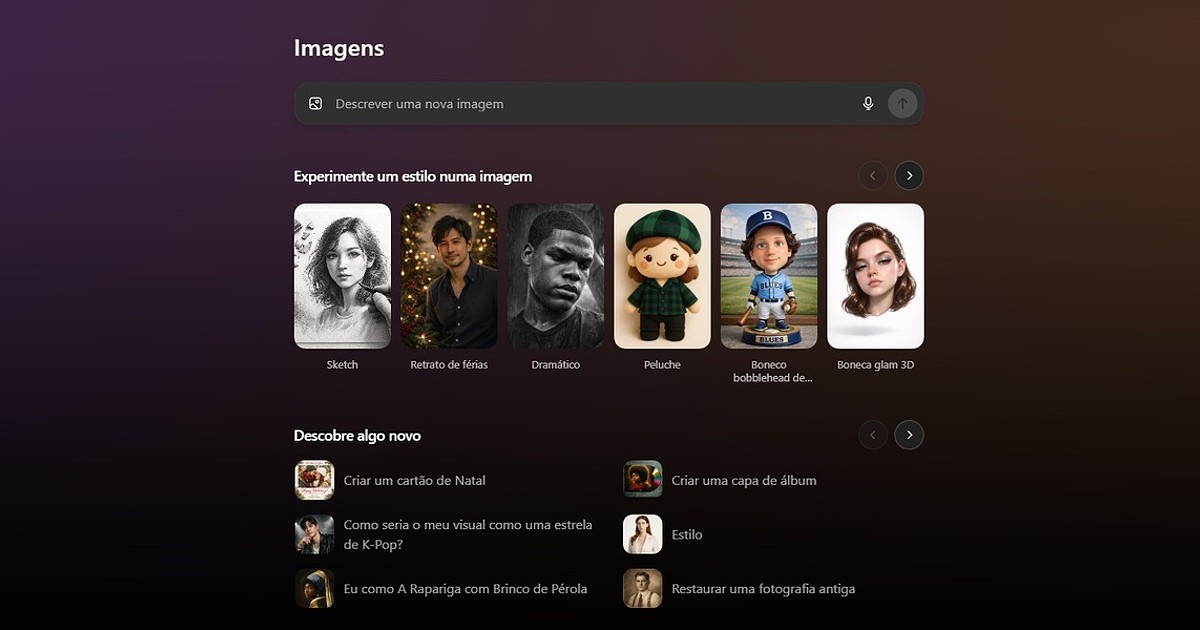The image size is (1200, 630).
Task: Click the Estilo thumbnail icon
Action: (x=642, y=535)
